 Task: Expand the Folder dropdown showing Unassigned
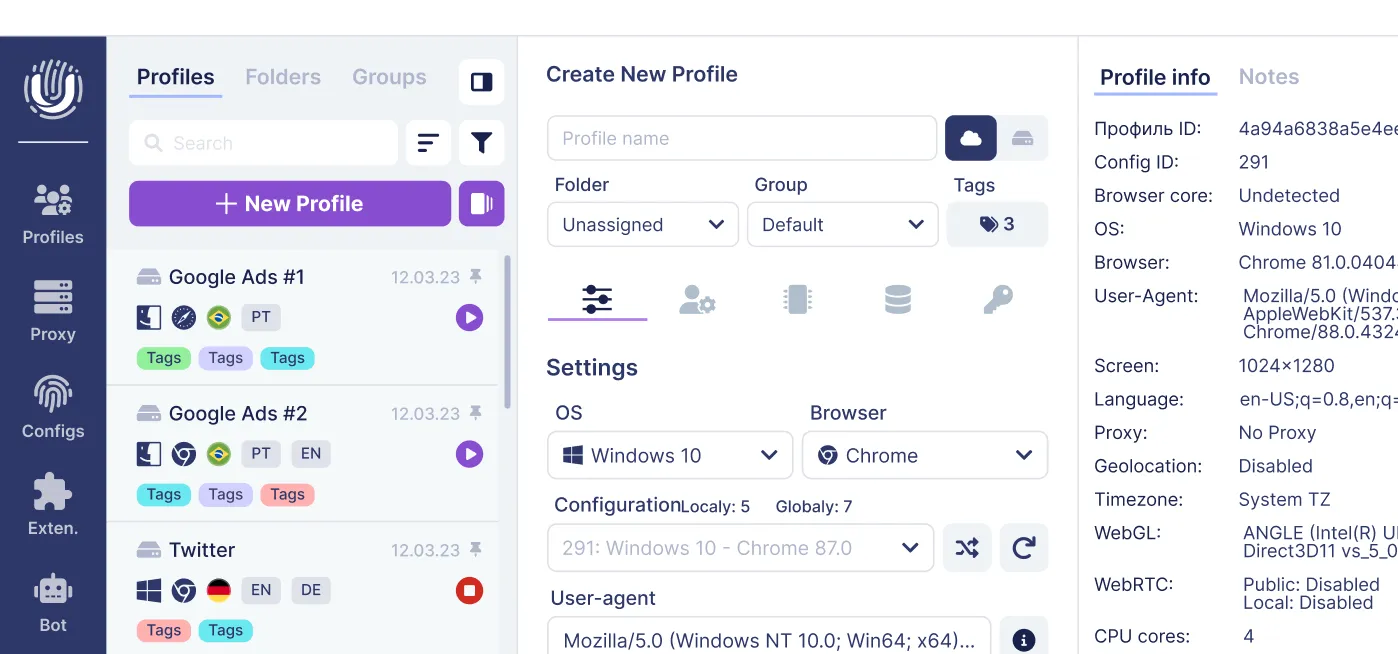pos(642,224)
